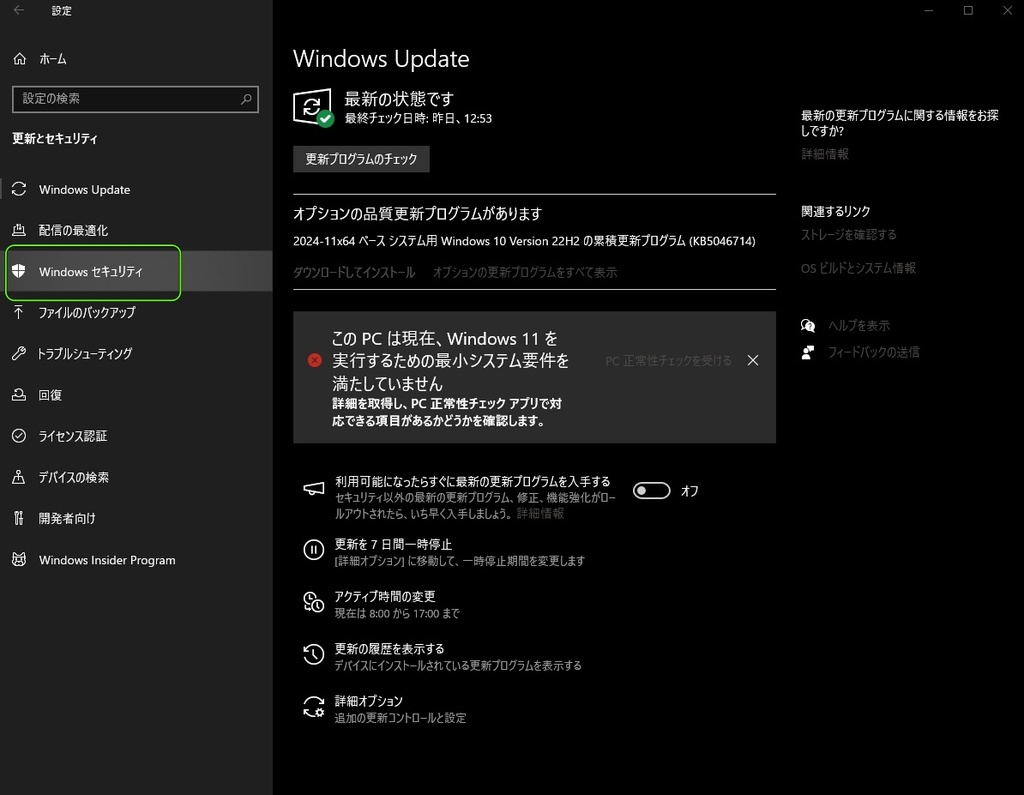Click into the 設定の検索 search field
Screen dimensions: 1024x795
tap(135, 99)
